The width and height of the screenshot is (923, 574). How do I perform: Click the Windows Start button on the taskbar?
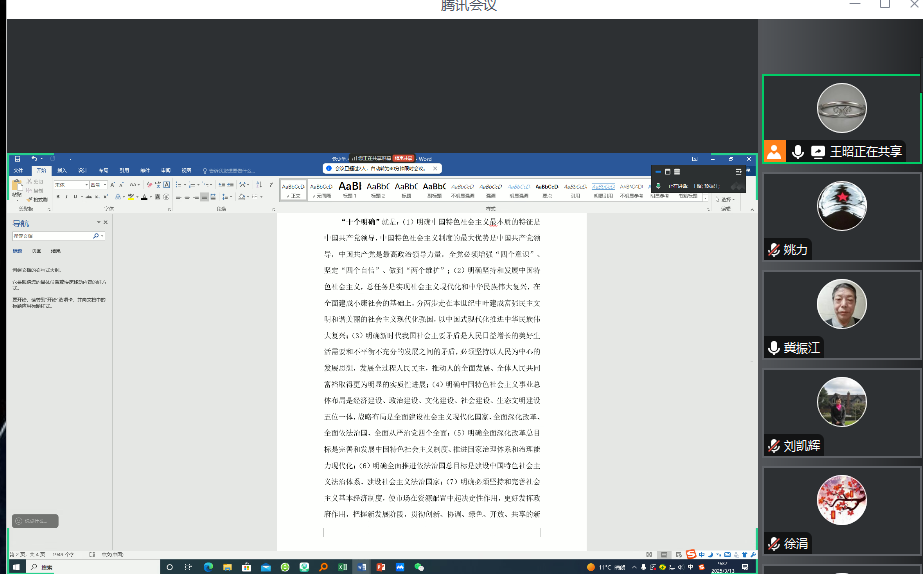pyautogui.click(x=15, y=566)
